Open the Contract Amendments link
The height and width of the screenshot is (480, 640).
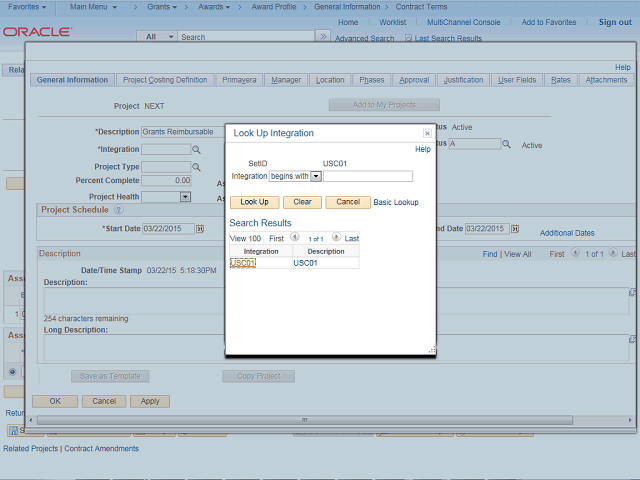pos(102,449)
